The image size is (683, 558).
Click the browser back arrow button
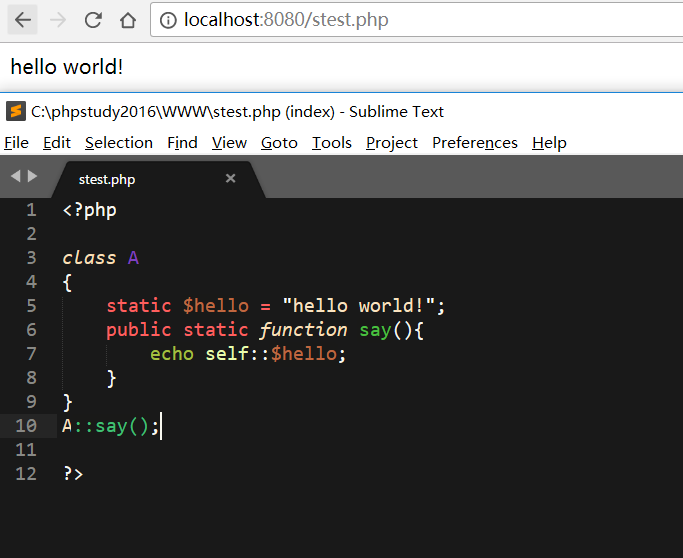(24, 20)
